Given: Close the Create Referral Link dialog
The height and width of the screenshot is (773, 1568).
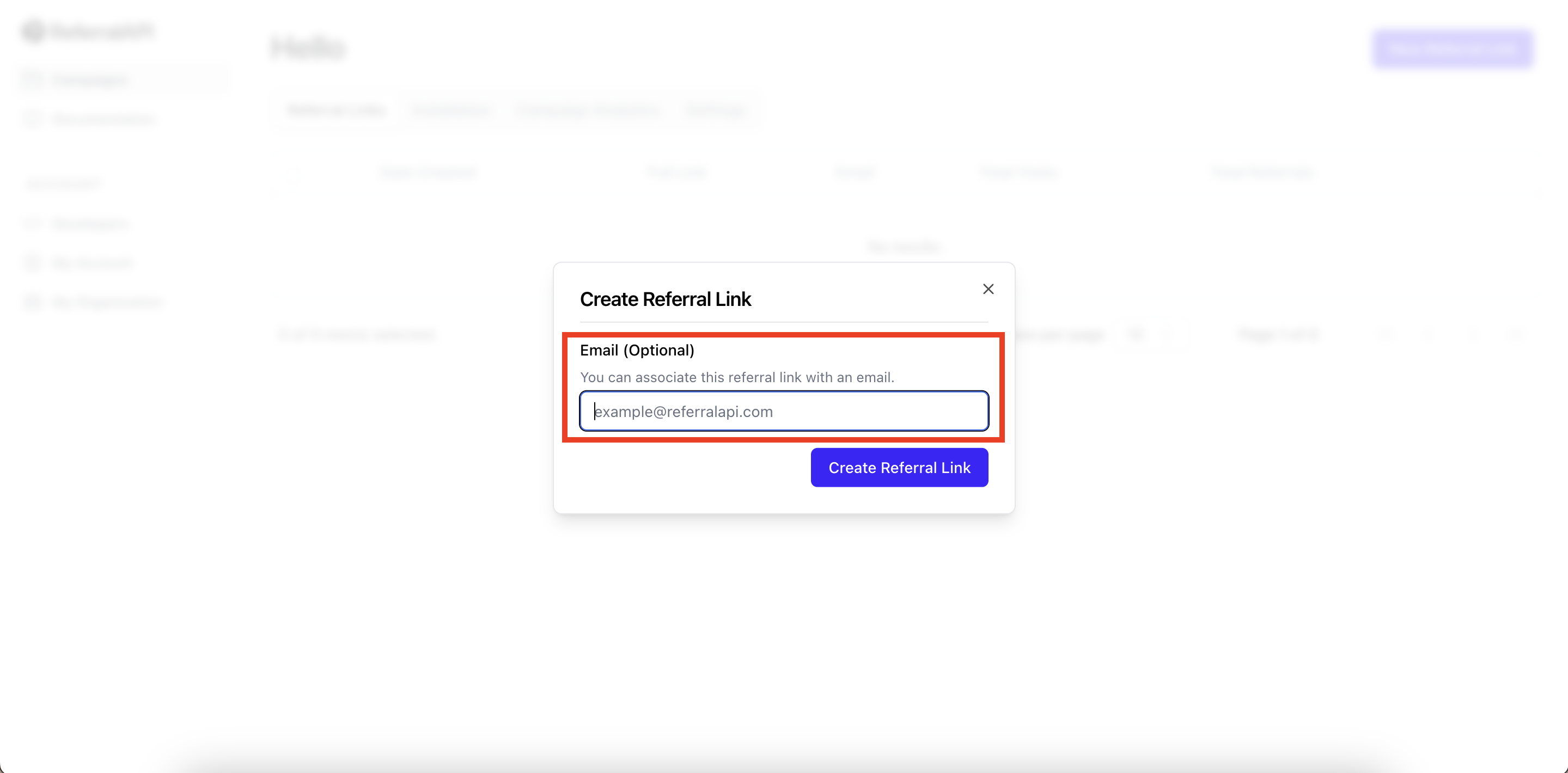Looking at the screenshot, I should [988, 289].
